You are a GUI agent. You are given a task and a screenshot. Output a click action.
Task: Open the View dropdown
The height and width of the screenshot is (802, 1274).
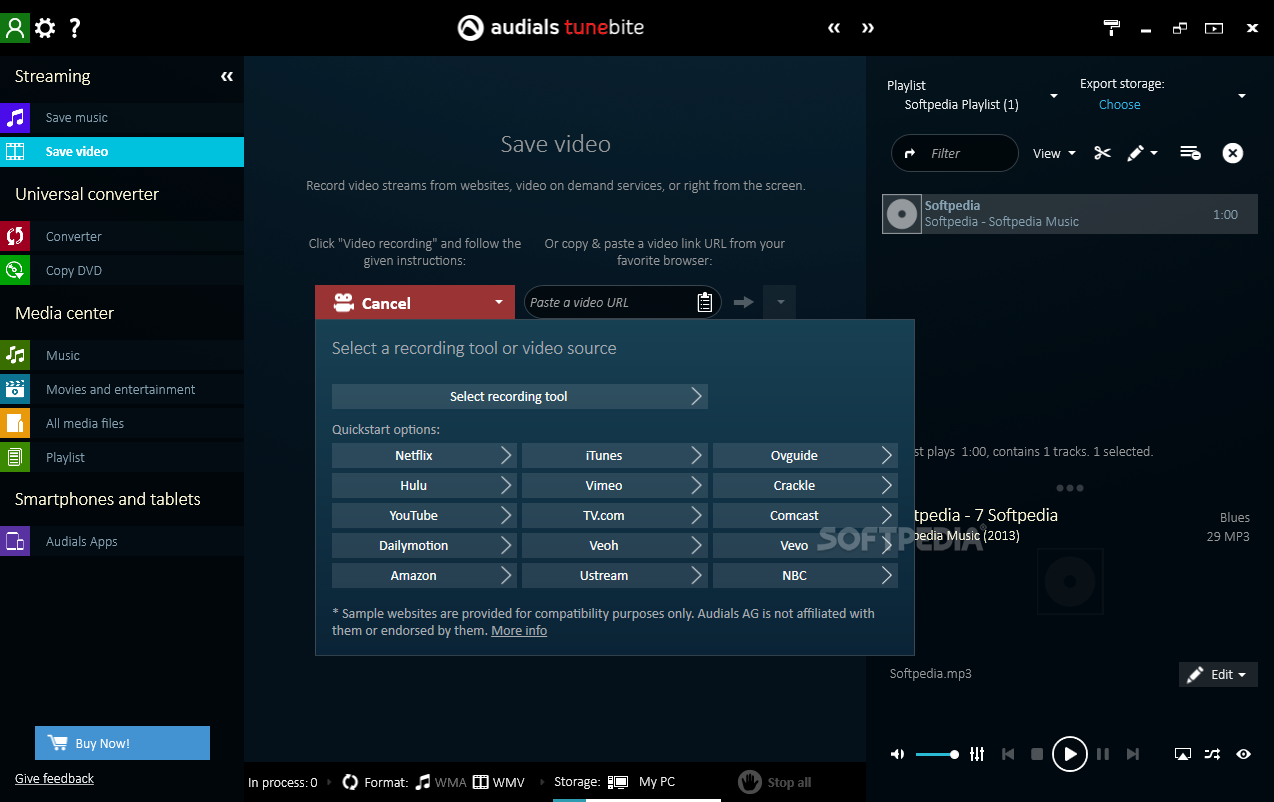point(1055,153)
